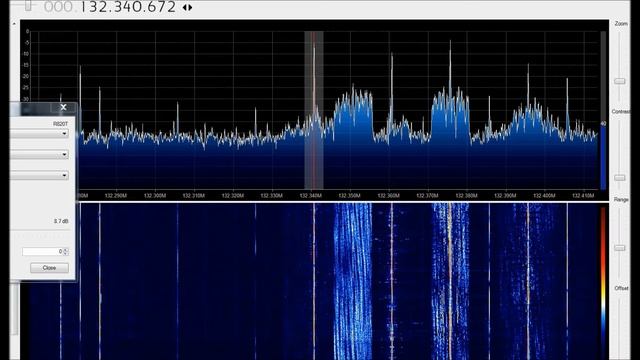Click the "132.370M" frequency axis label
The width and height of the screenshot is (640, 360).
tap(427, 196)
